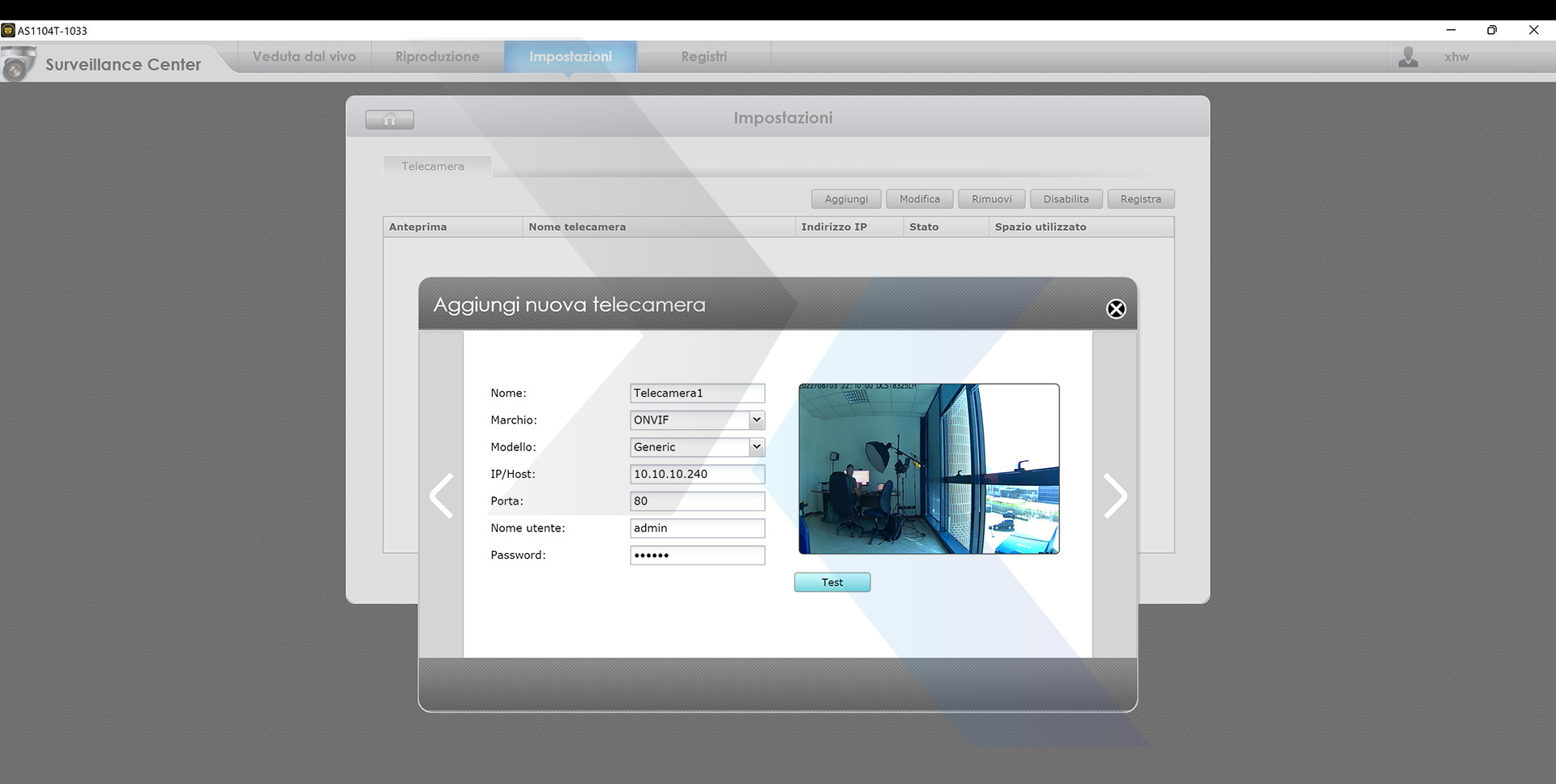Go to previous step with left arrow
Image resolution: width=1556 pixels, height=784 pixels.
tap(442, 496)
